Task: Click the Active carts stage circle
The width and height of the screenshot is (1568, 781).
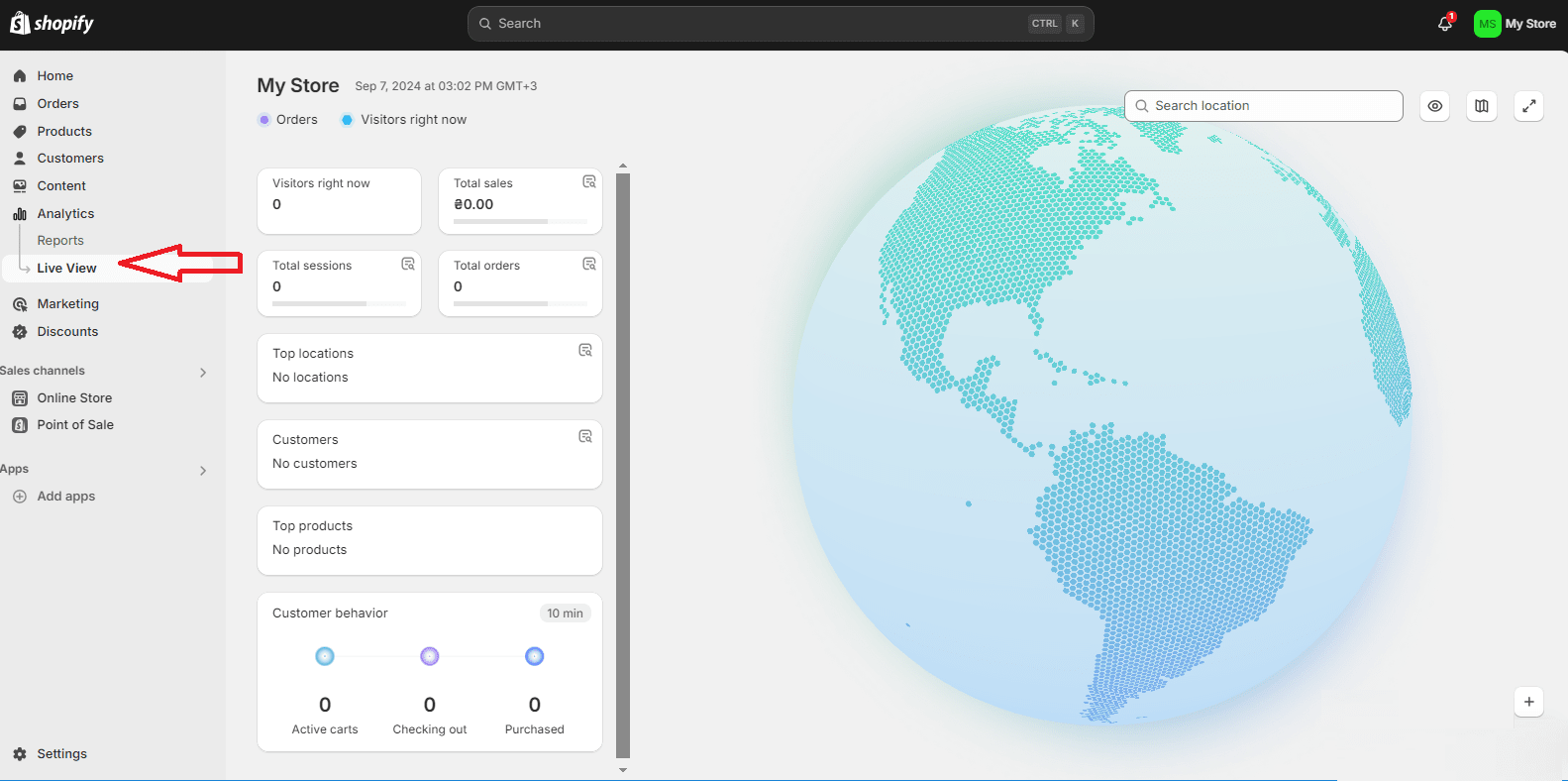Action: [325, 656]
